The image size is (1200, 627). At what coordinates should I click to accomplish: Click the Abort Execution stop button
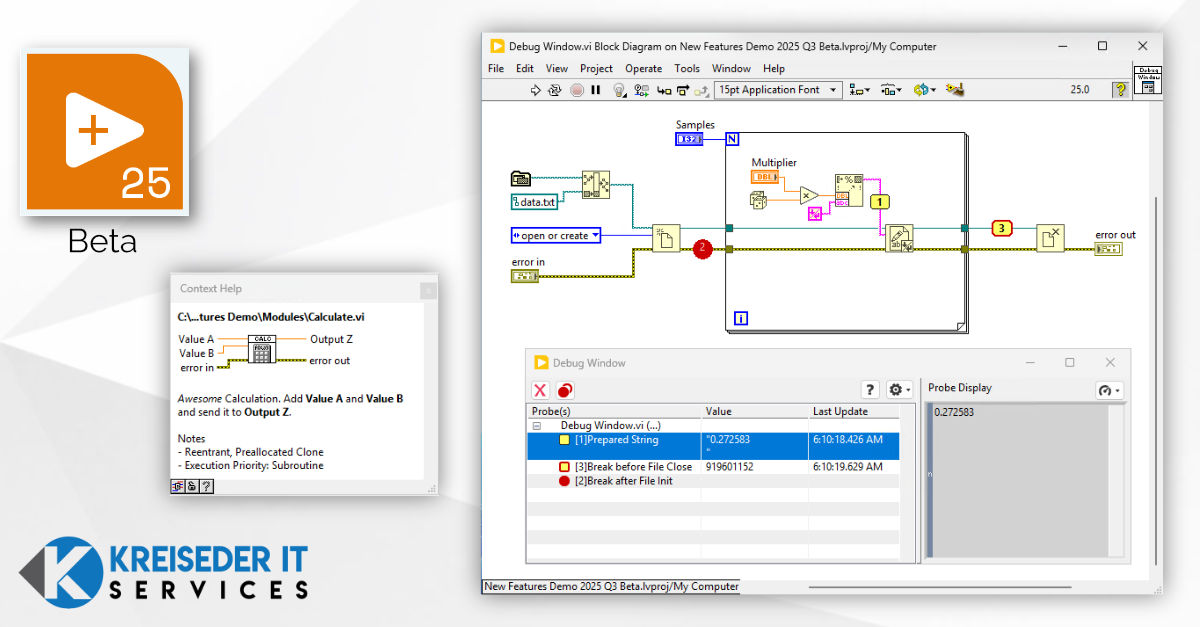(577, 90)
